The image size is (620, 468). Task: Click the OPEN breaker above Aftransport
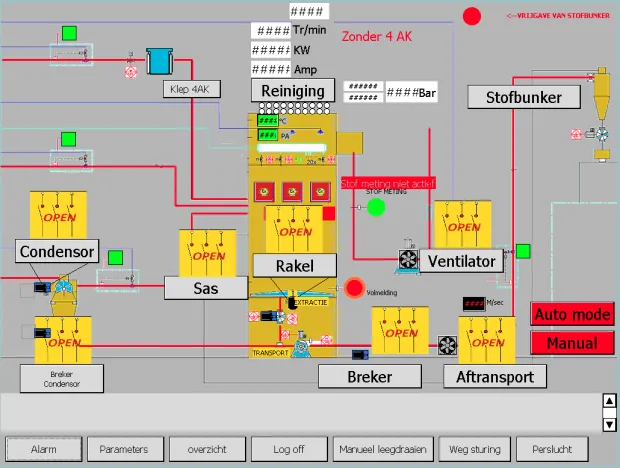[x=487, y=340]
